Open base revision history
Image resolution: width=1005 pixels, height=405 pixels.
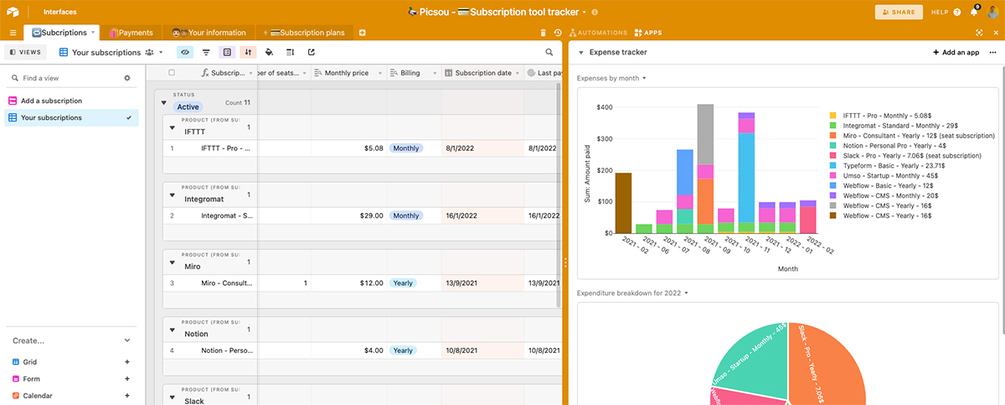coord(558,33)
